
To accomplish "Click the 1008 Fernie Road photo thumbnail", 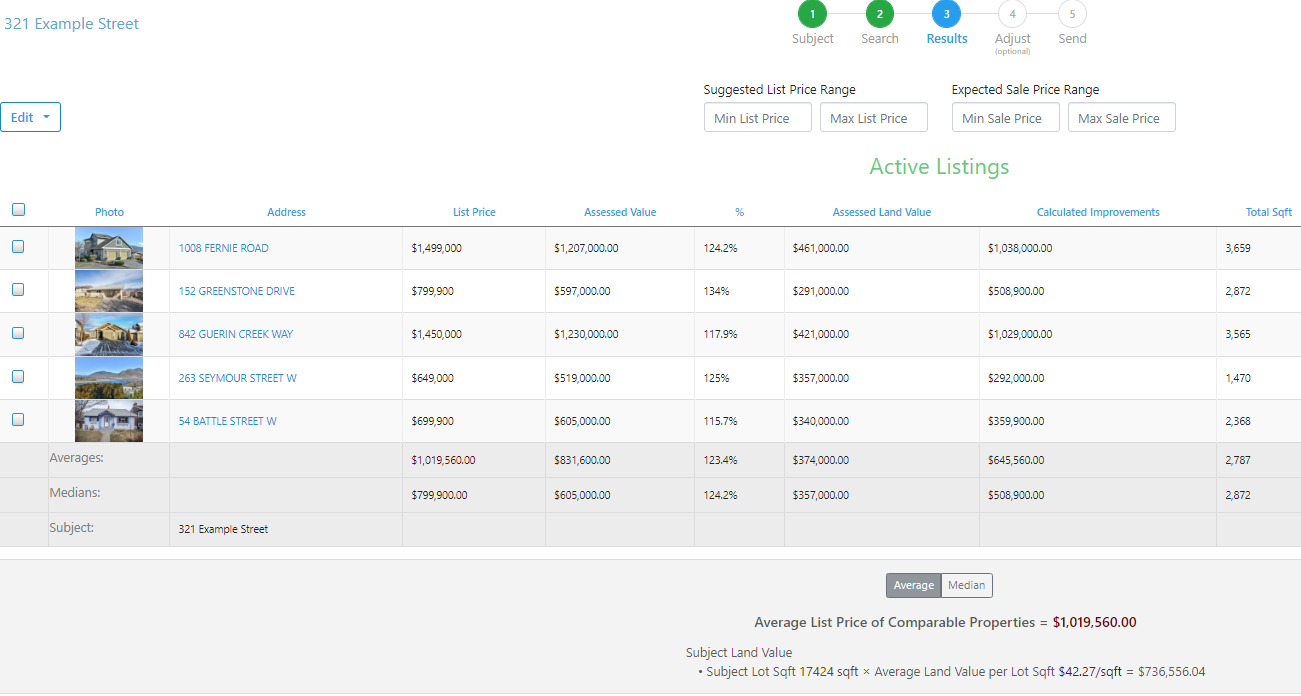I will coord(109,248).
